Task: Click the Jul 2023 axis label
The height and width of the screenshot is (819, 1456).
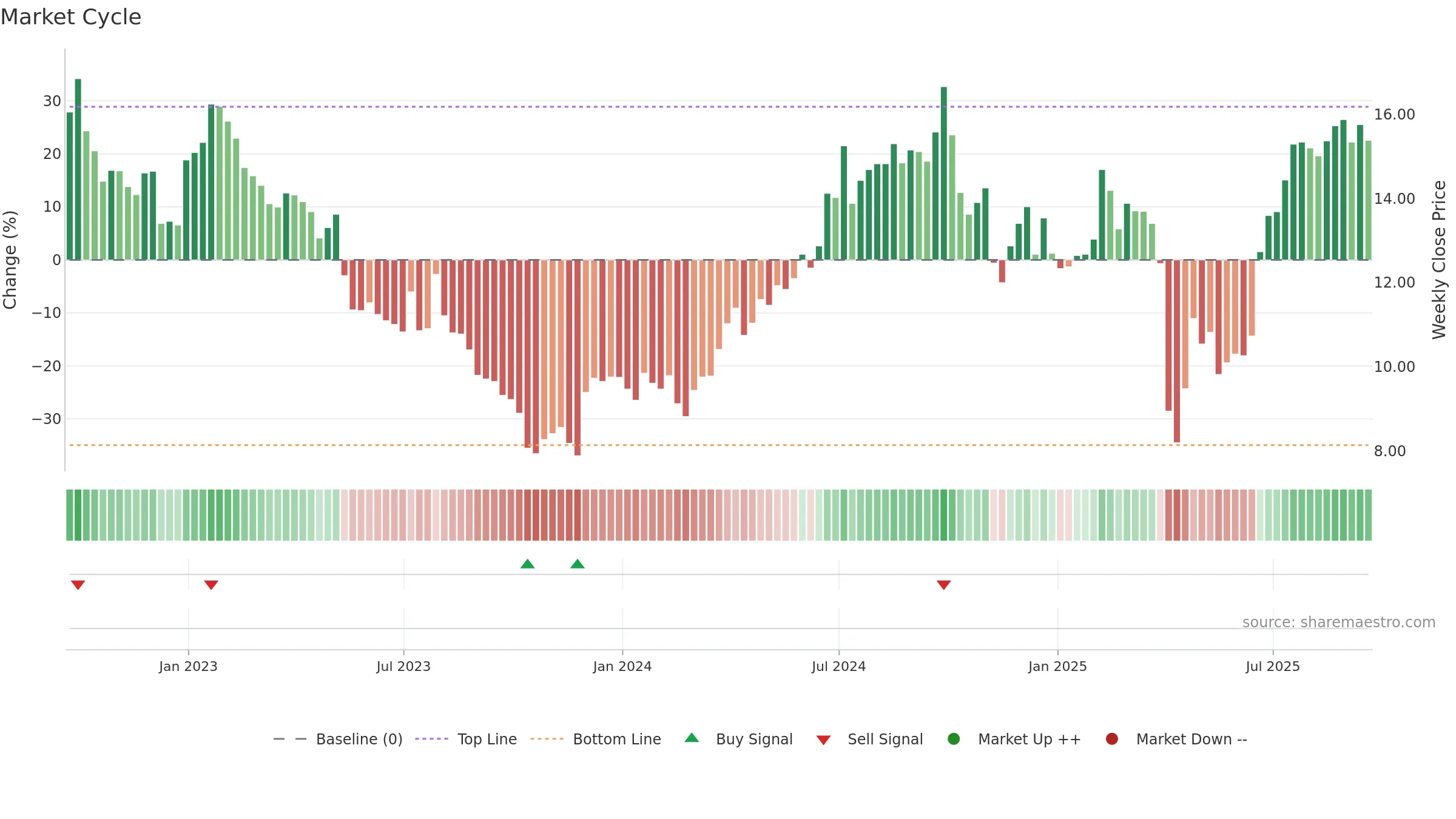Action: (403, 667)
